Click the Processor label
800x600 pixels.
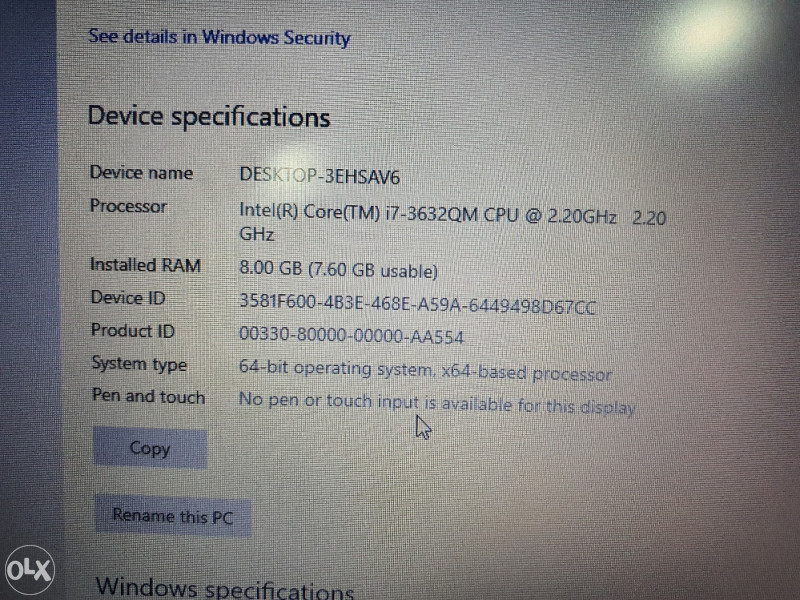(129, 206)
